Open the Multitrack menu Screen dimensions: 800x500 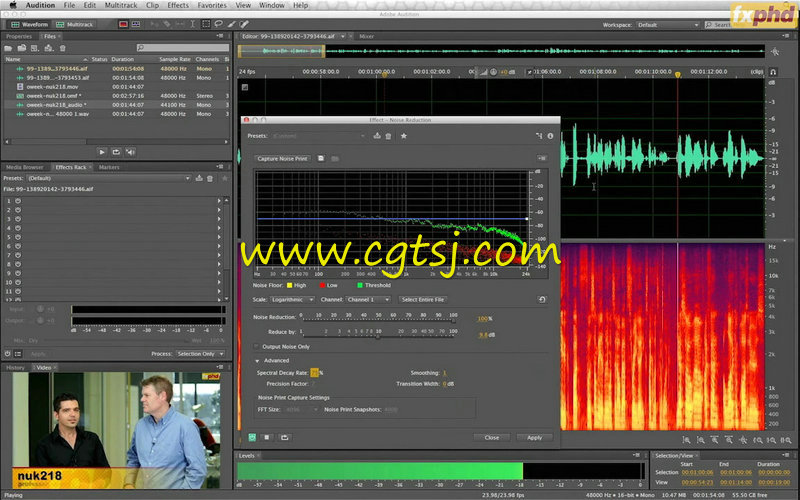(121, 5)
